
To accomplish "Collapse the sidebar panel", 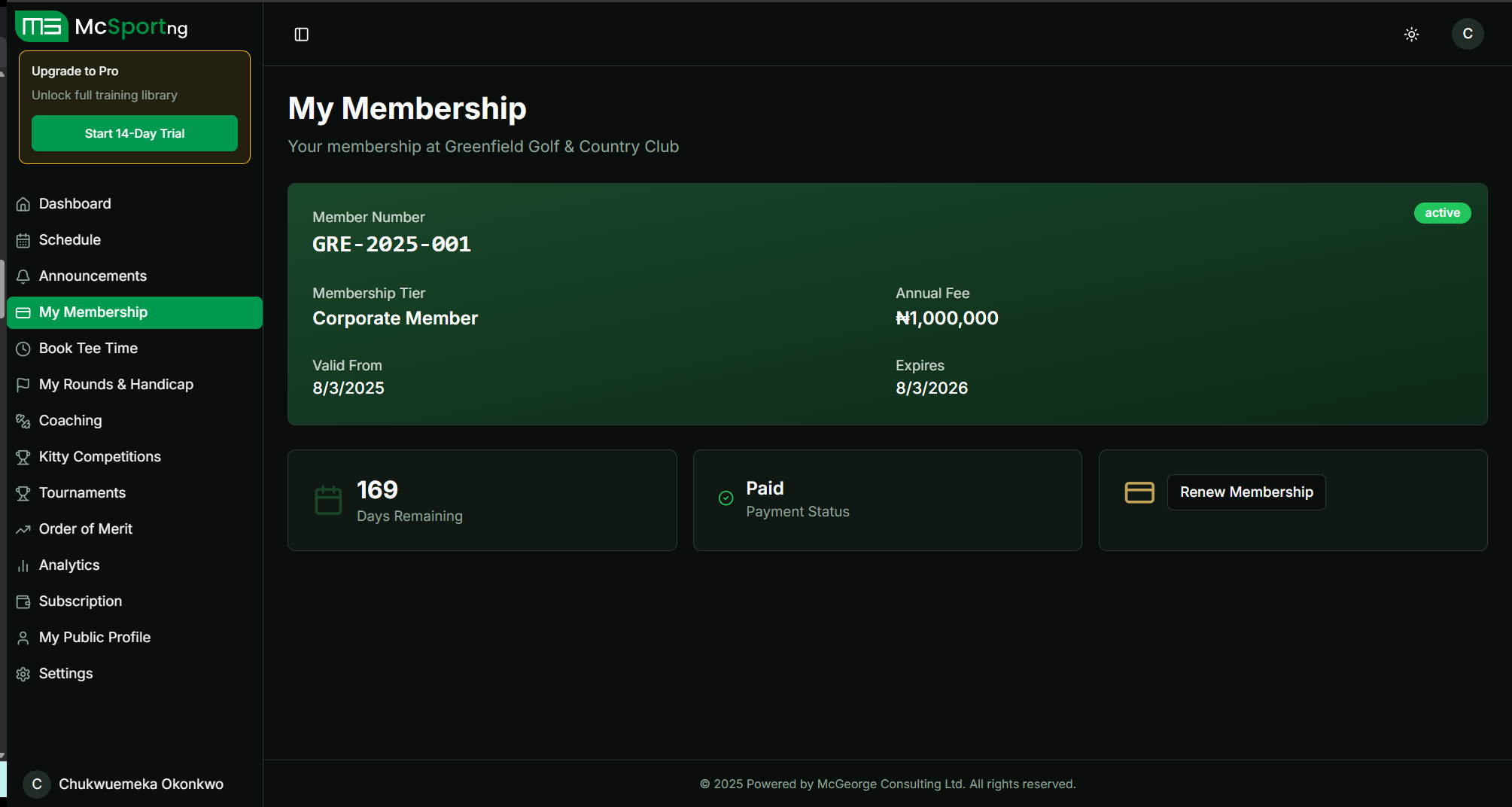I will coord(301,34).
